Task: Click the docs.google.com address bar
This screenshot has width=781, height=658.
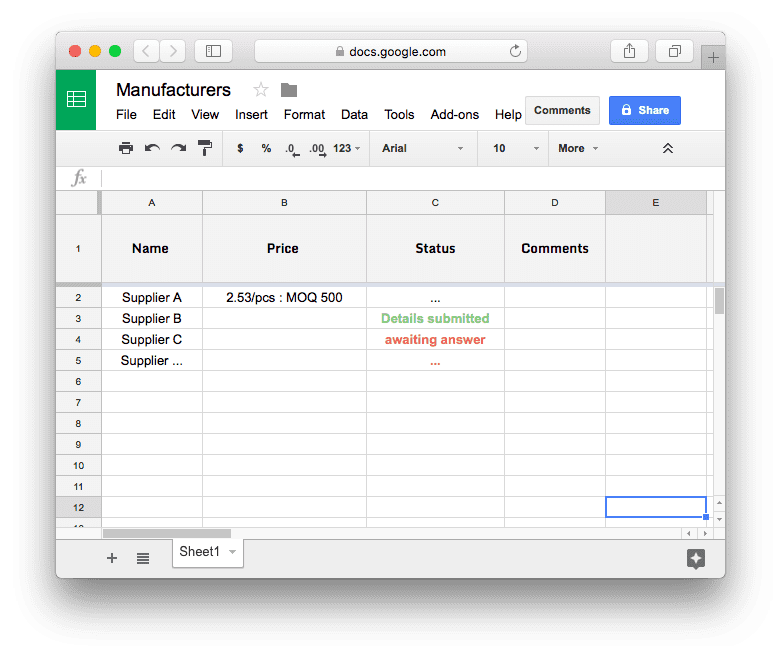Action: coord(390,51)
